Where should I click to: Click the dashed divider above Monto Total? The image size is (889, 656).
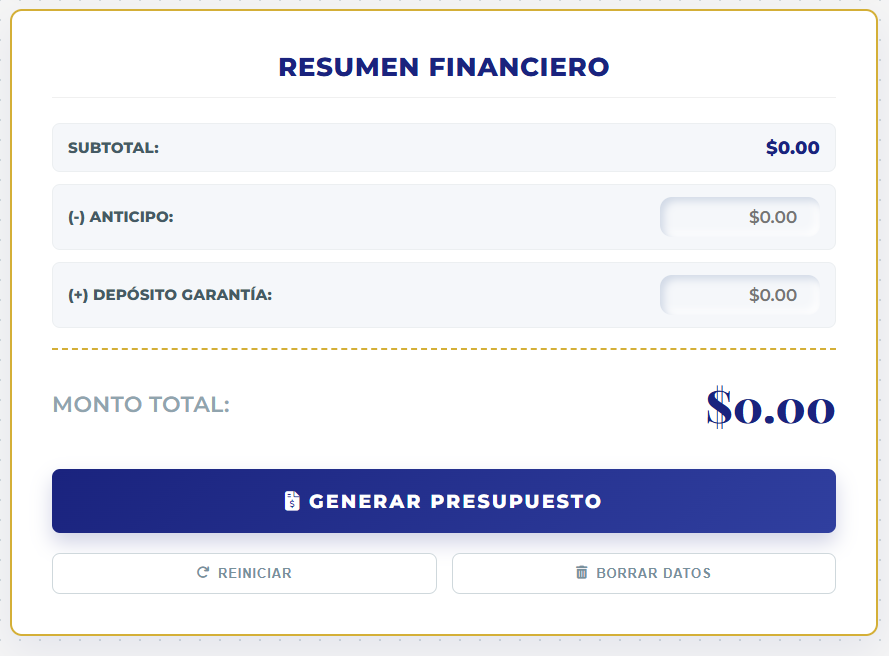(x=444, y=349)
